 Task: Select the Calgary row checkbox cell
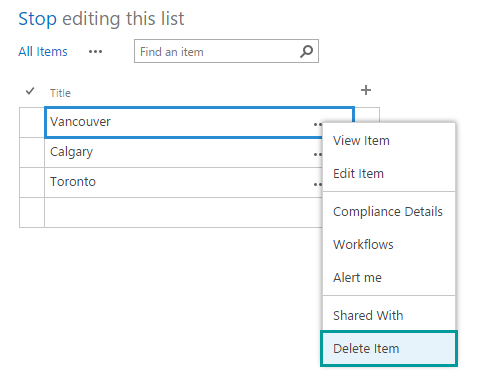(32, 152)
